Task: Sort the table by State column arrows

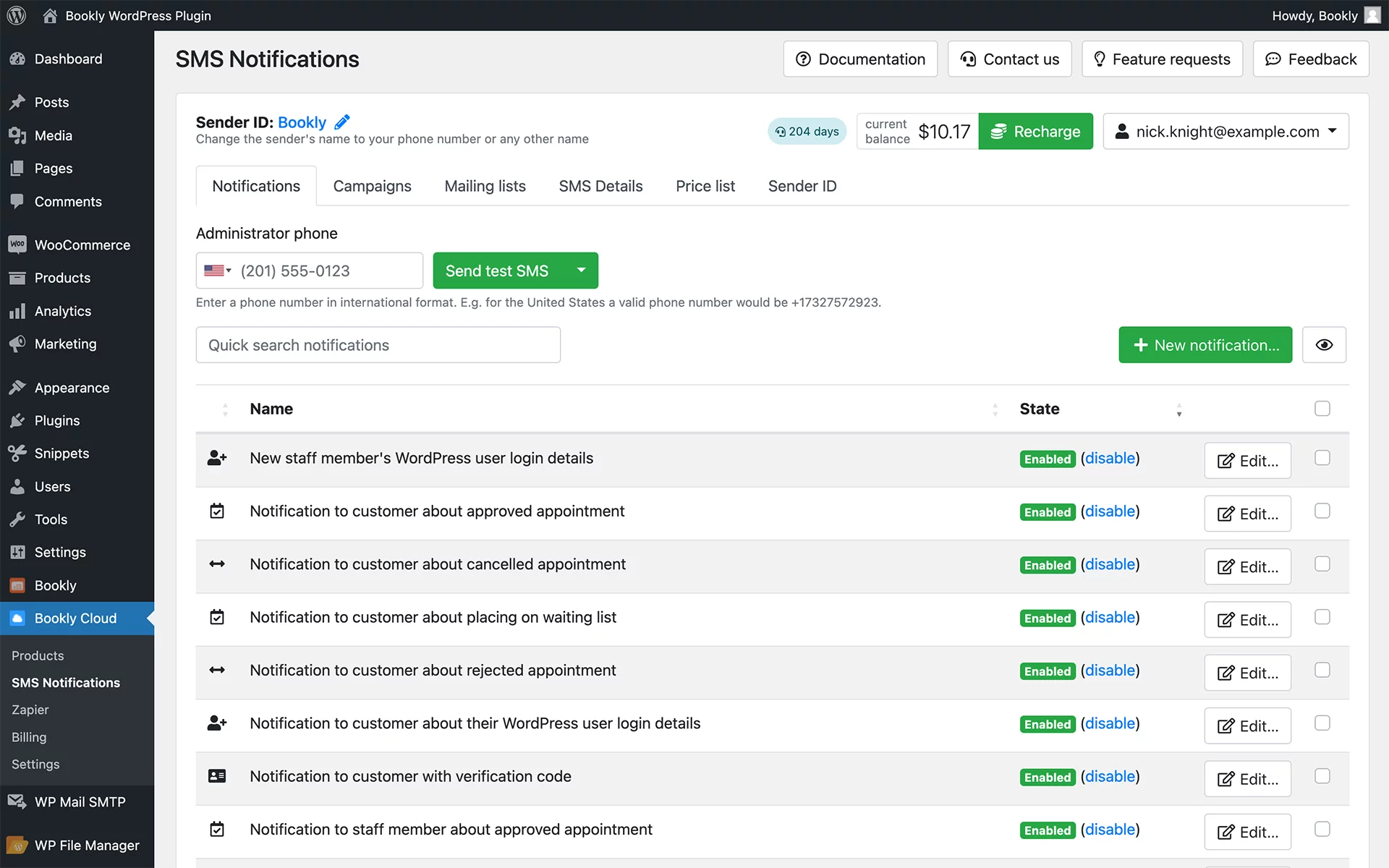Action: point(1179,409)
